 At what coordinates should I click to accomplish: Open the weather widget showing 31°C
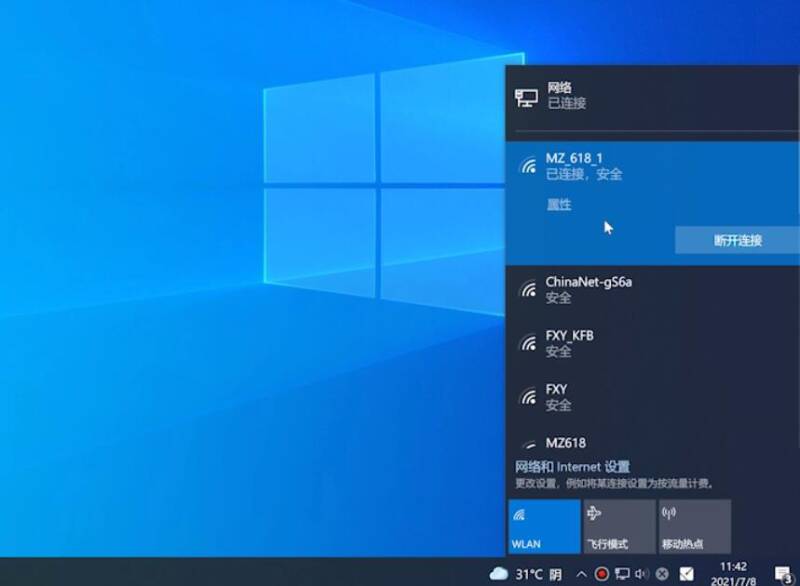pos(526,574)
